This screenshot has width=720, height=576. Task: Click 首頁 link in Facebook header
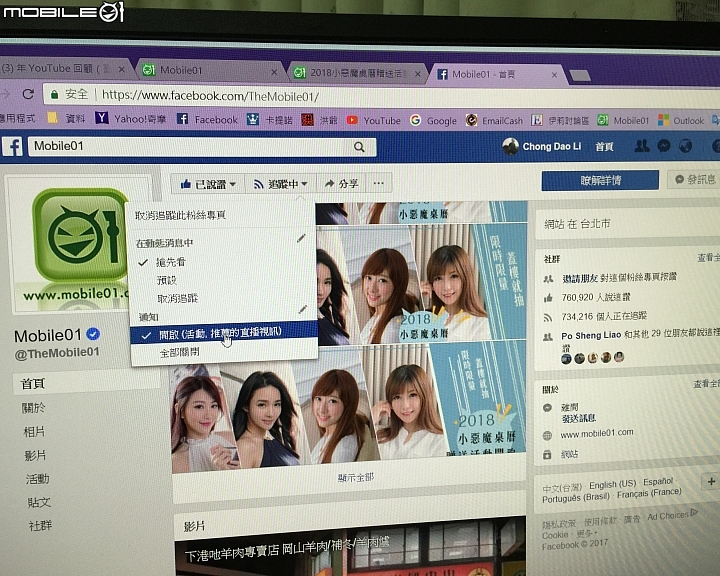point(604,147)
